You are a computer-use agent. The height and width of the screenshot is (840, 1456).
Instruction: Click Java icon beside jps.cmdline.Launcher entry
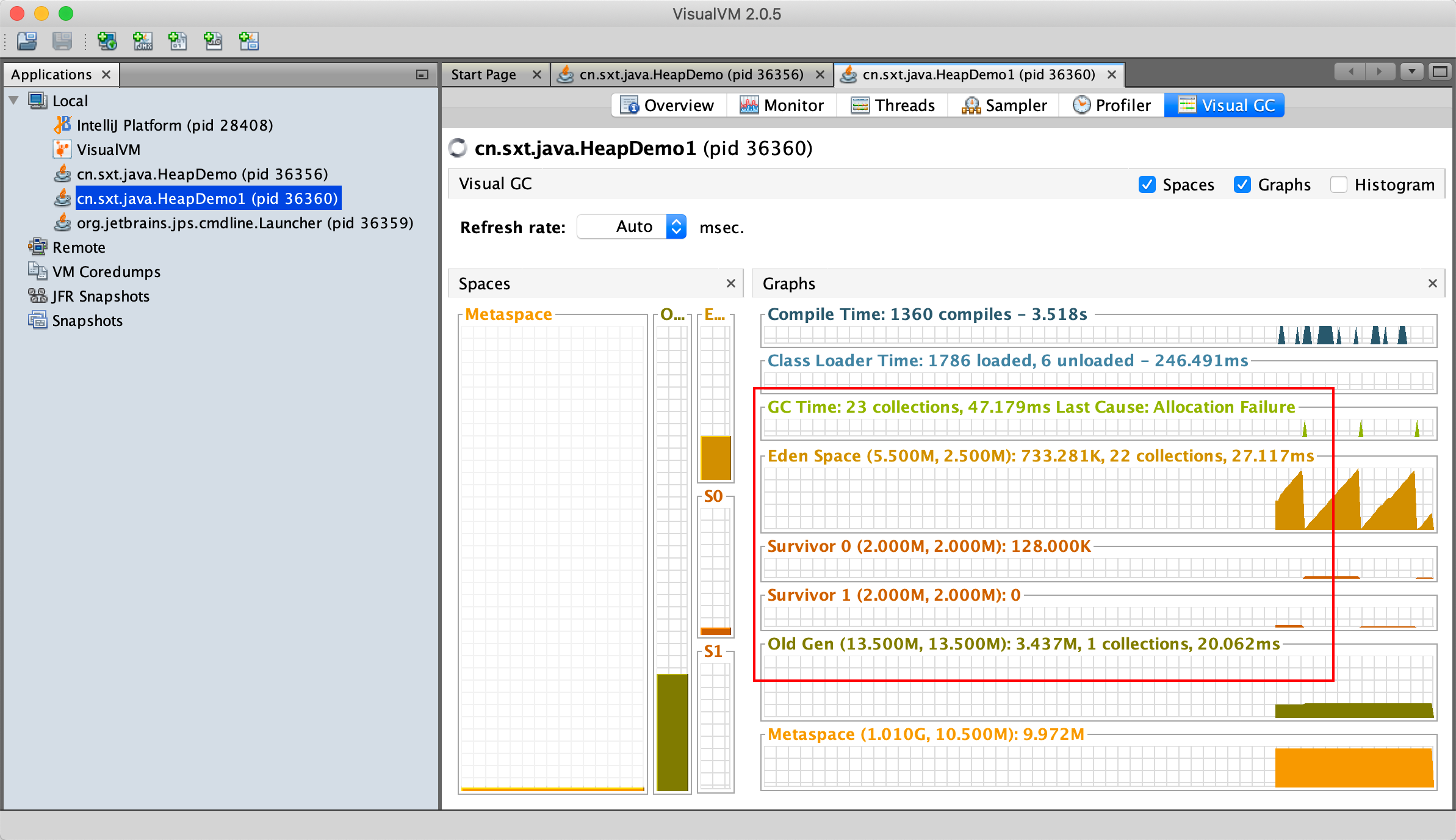tap(62, 223)
